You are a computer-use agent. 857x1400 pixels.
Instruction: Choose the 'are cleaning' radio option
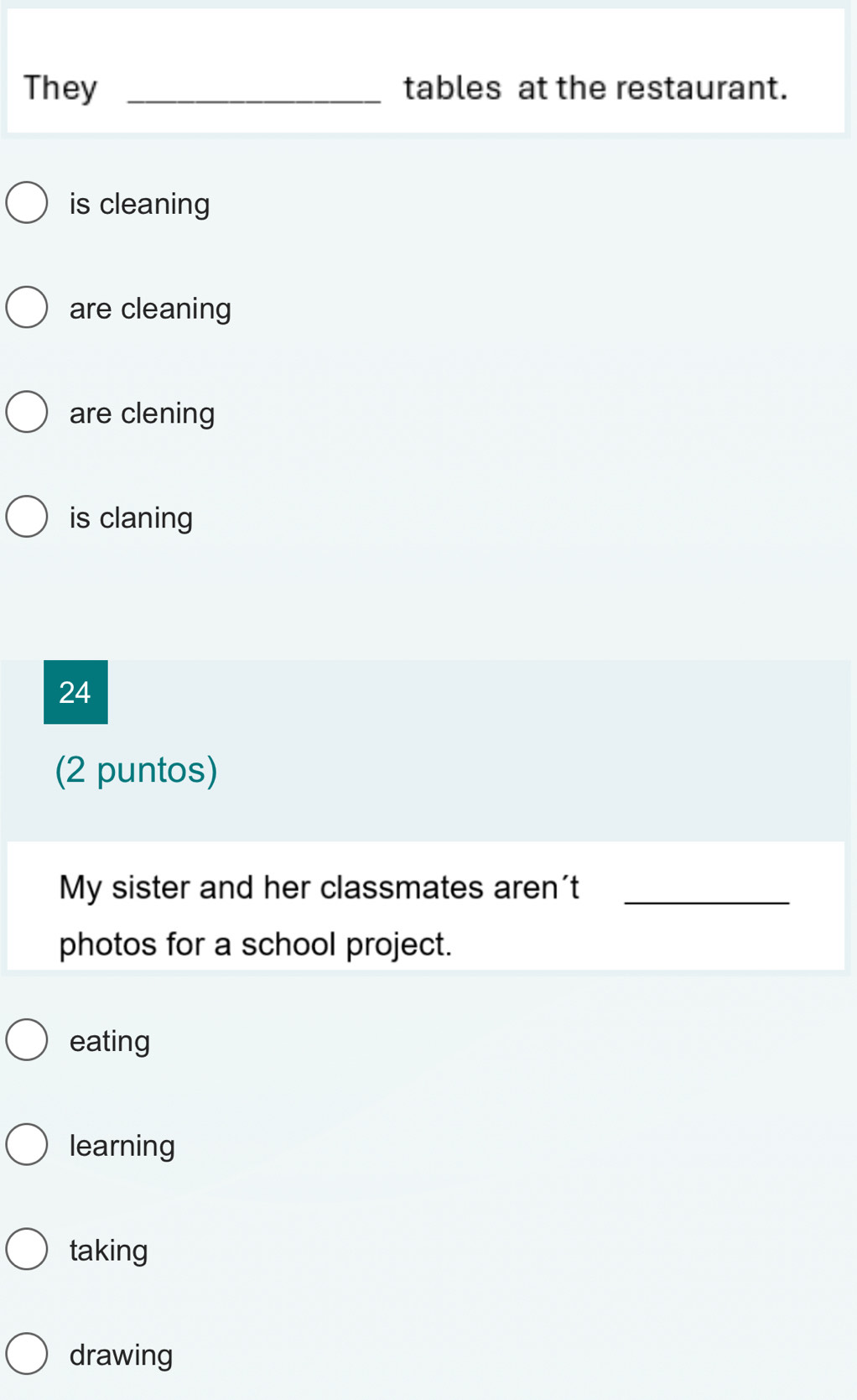27,307
